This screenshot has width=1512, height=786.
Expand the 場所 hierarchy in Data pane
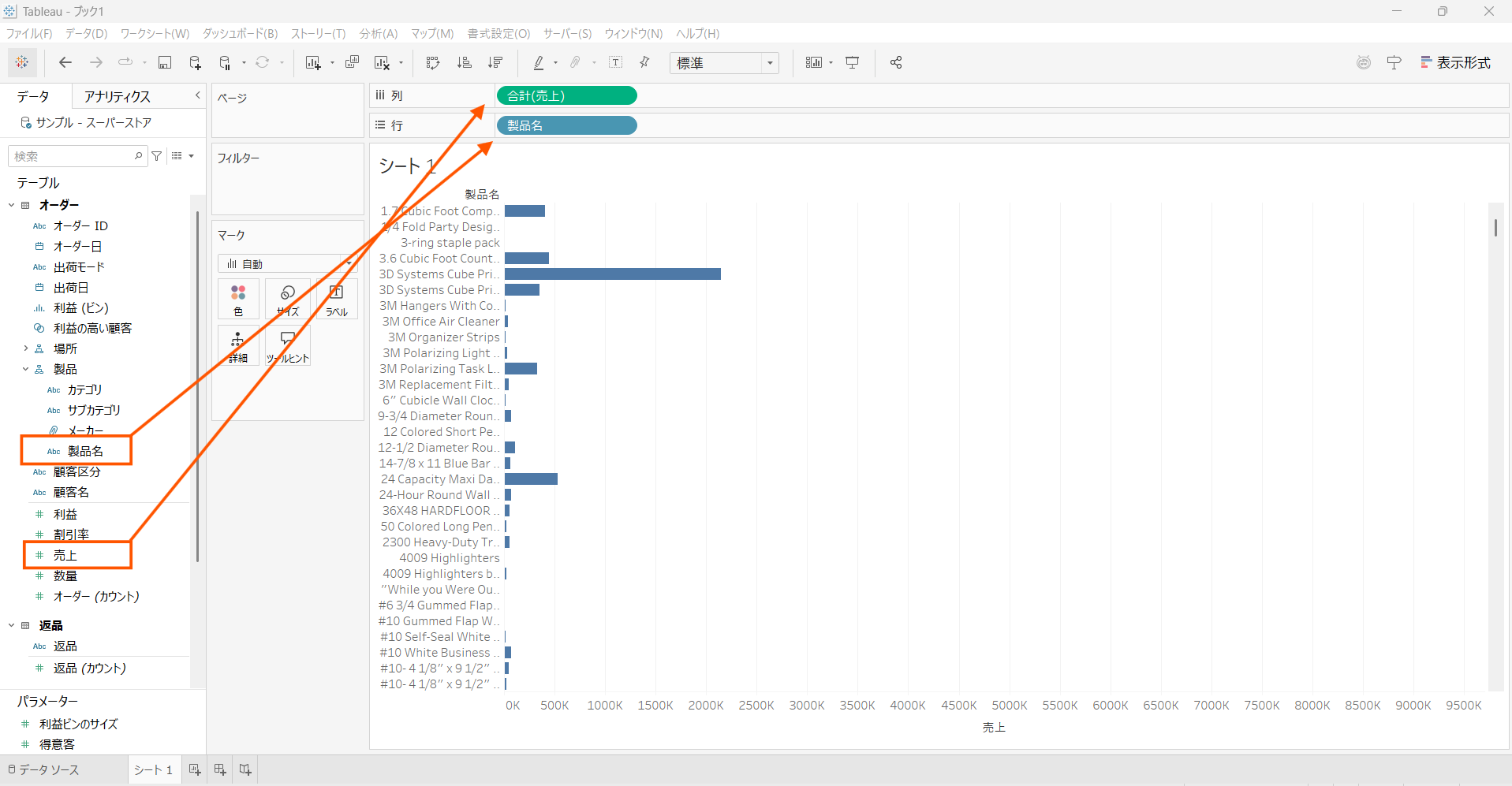pos(26,348)
